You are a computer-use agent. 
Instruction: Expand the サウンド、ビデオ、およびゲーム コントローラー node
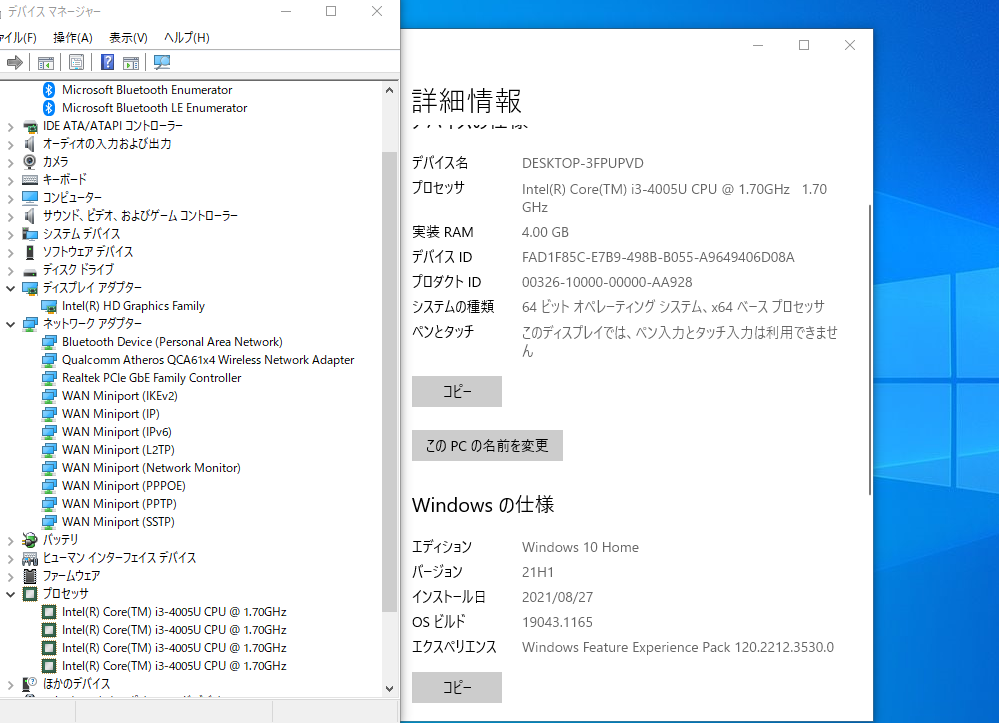10,217
